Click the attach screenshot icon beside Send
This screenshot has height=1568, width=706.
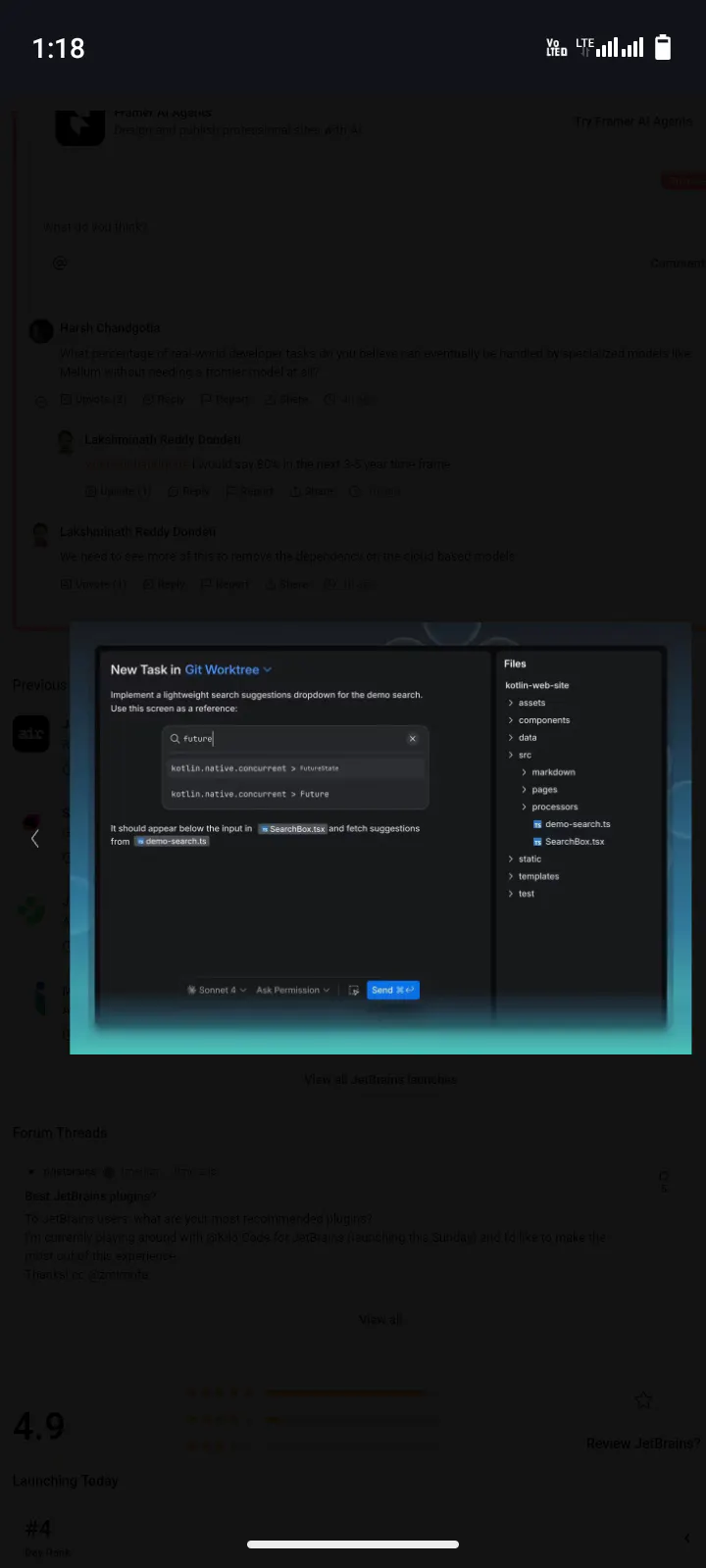354,990
